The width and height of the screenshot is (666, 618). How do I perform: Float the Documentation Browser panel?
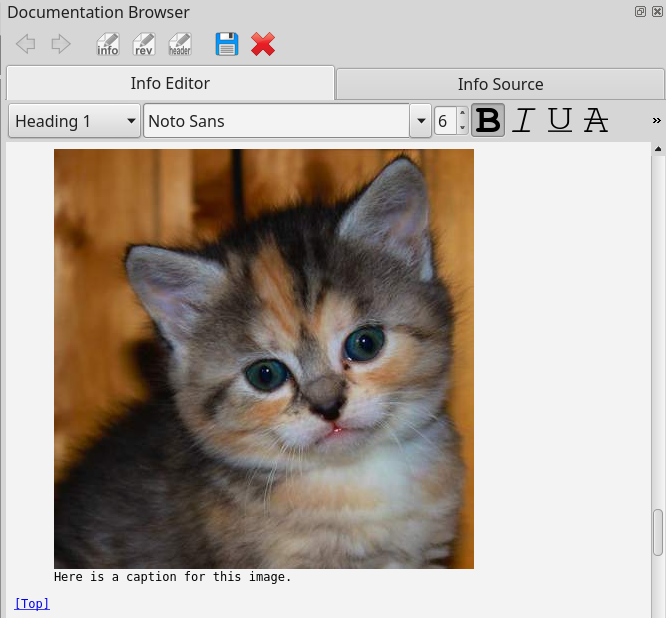click(x=640, y=12)
